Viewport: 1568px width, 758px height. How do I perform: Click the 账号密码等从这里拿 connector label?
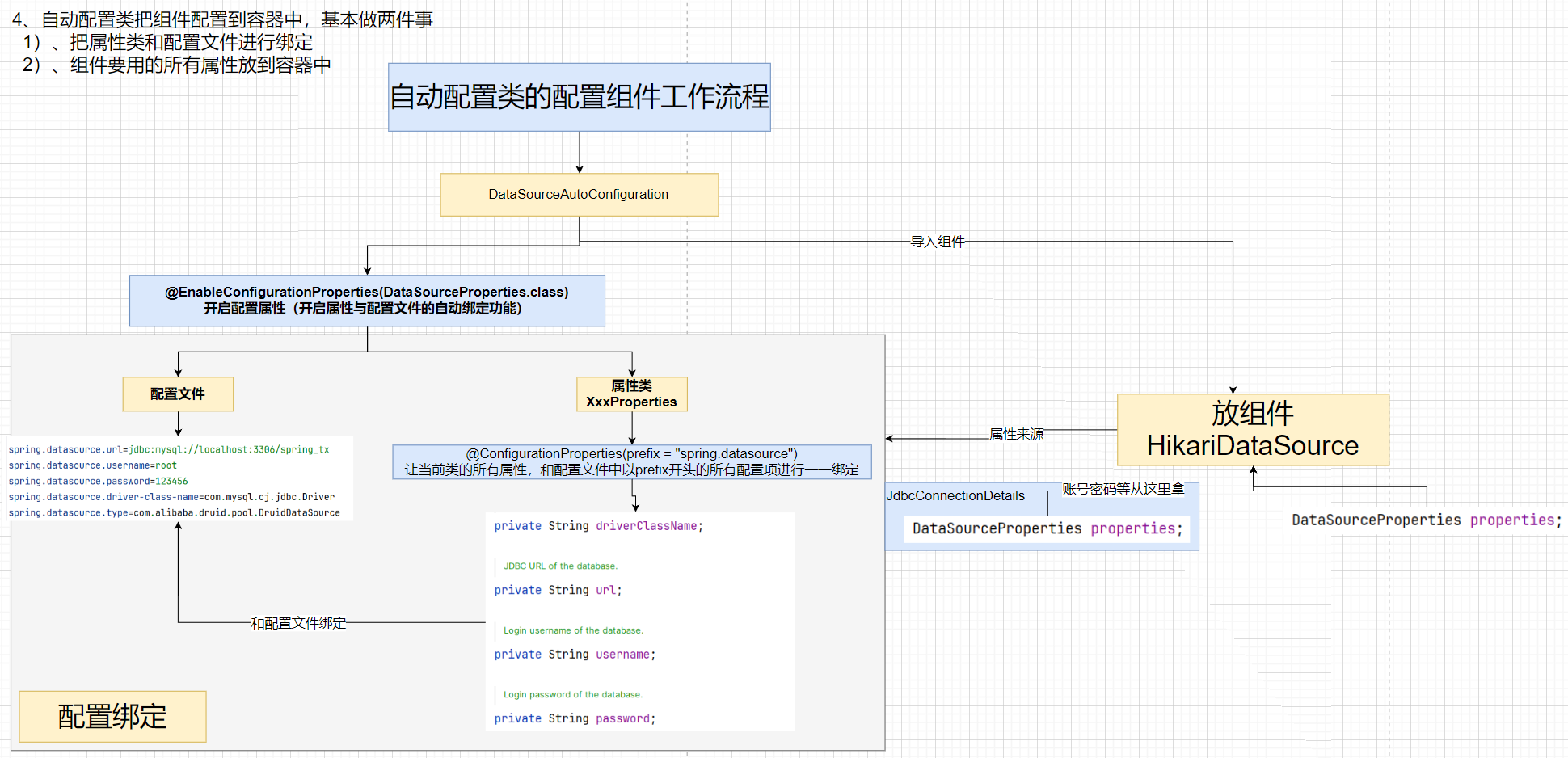tap(1123, 490)
